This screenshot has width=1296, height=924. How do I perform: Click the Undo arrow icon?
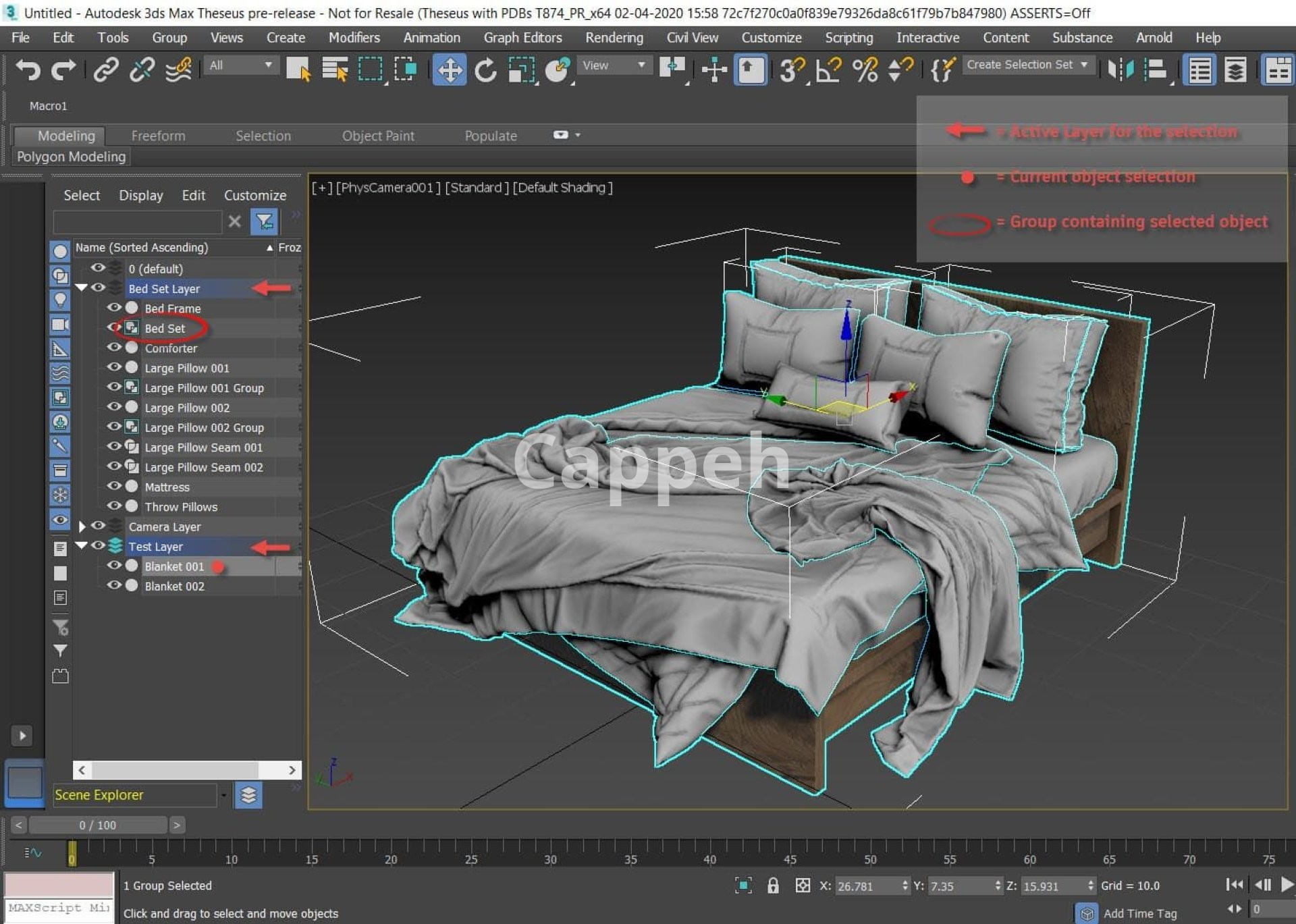click(x=28, y=70)
